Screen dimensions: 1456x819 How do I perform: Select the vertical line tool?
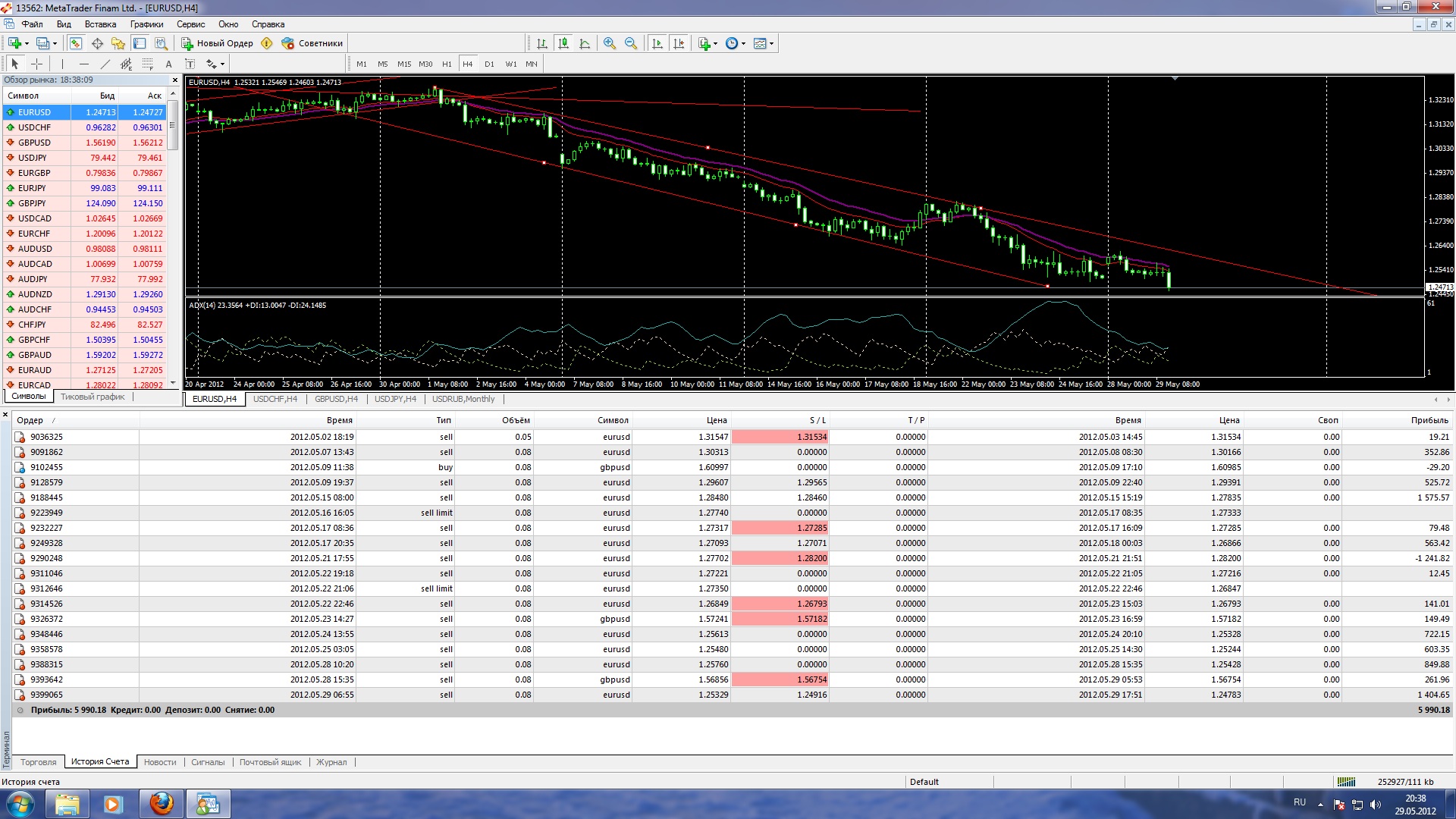click(x=62, y=64)
